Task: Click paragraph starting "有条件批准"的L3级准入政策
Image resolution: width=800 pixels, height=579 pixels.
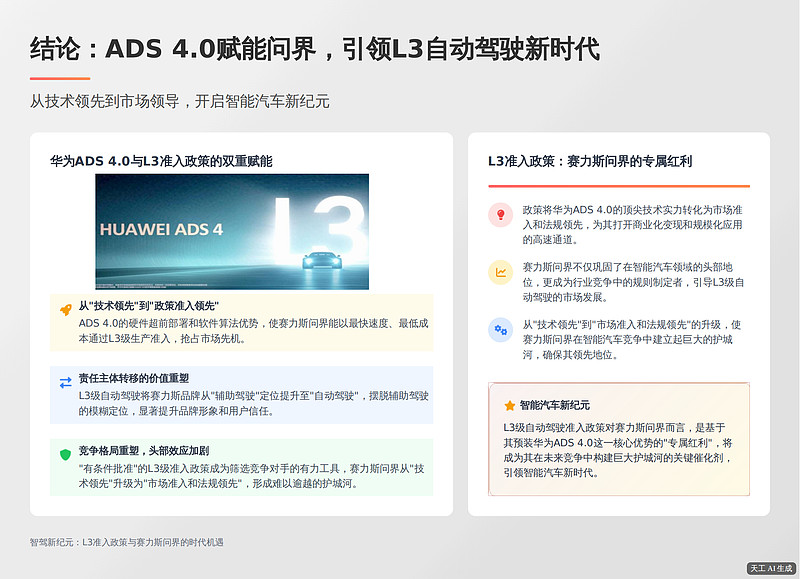Action: (x=252, y=476)
